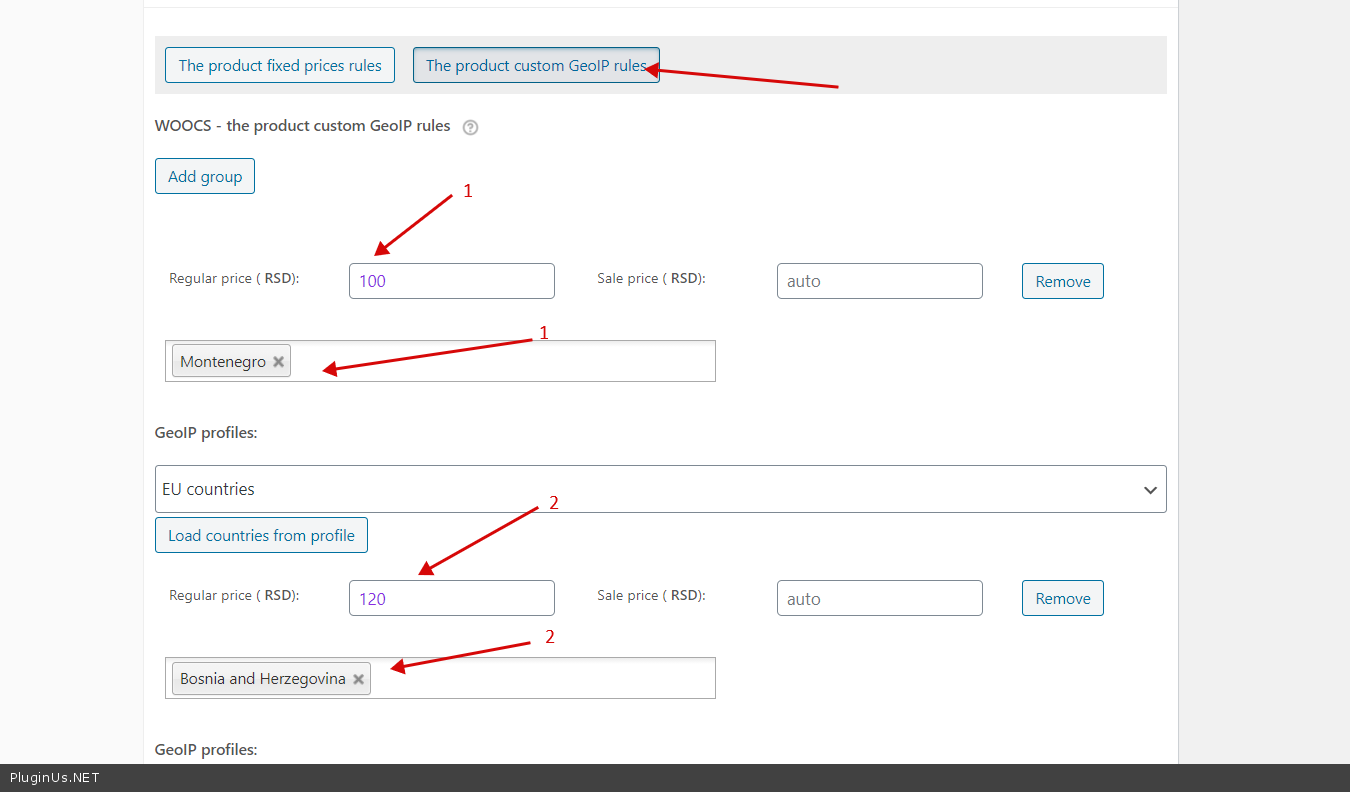Select the Bosnia and Herzegovina tag label
The image size is (1350, 792).
pos(262,679)
